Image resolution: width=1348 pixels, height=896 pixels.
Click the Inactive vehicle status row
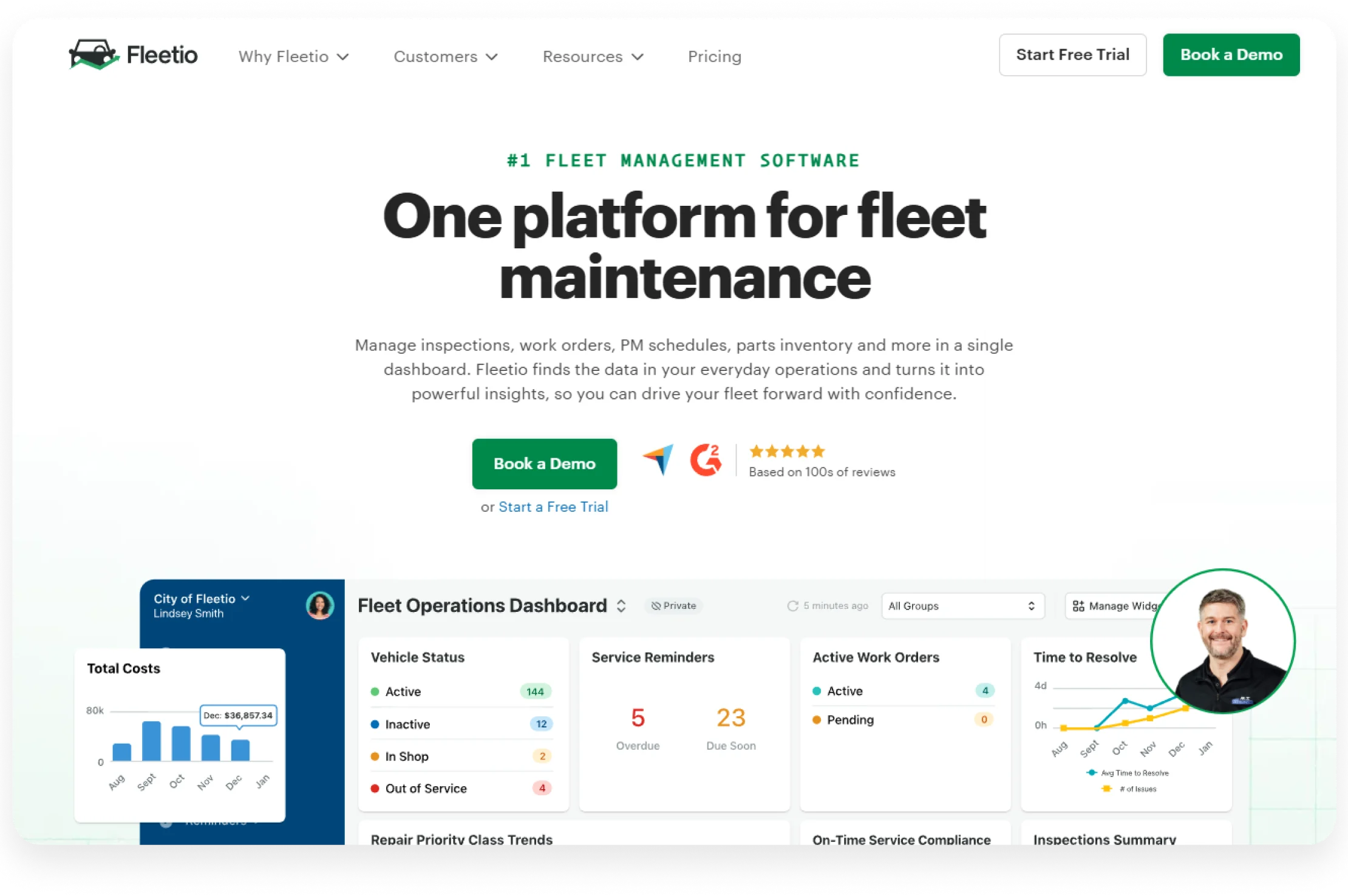click(461, 724)
